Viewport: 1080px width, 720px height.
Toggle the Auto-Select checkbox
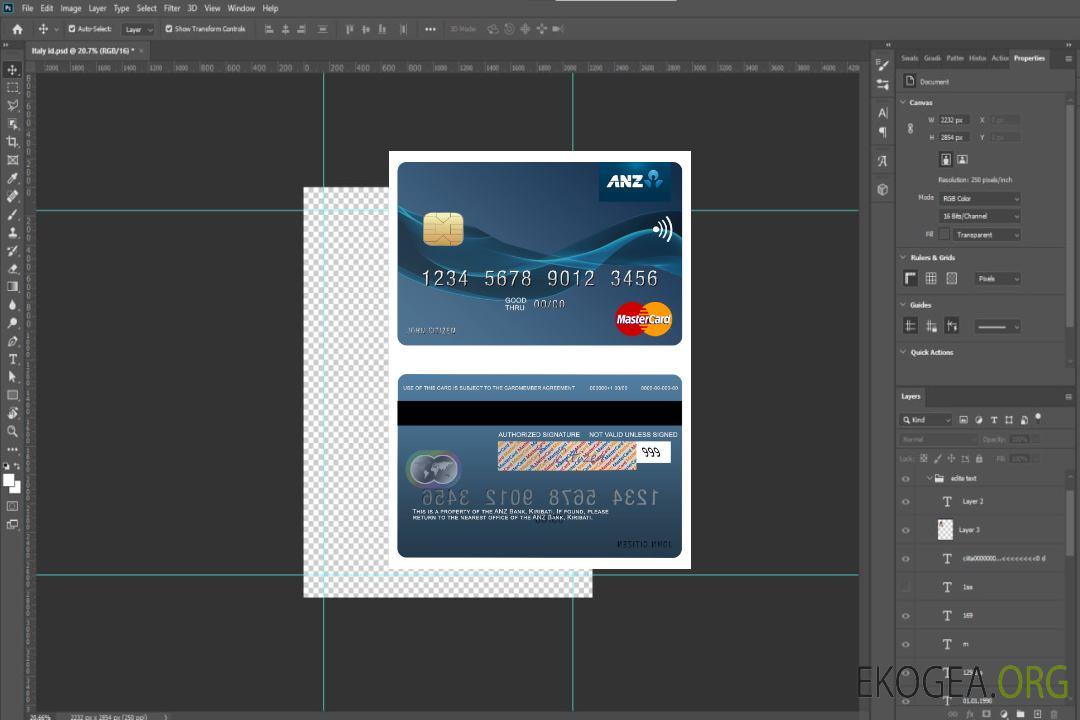click(x=72, y=29)
